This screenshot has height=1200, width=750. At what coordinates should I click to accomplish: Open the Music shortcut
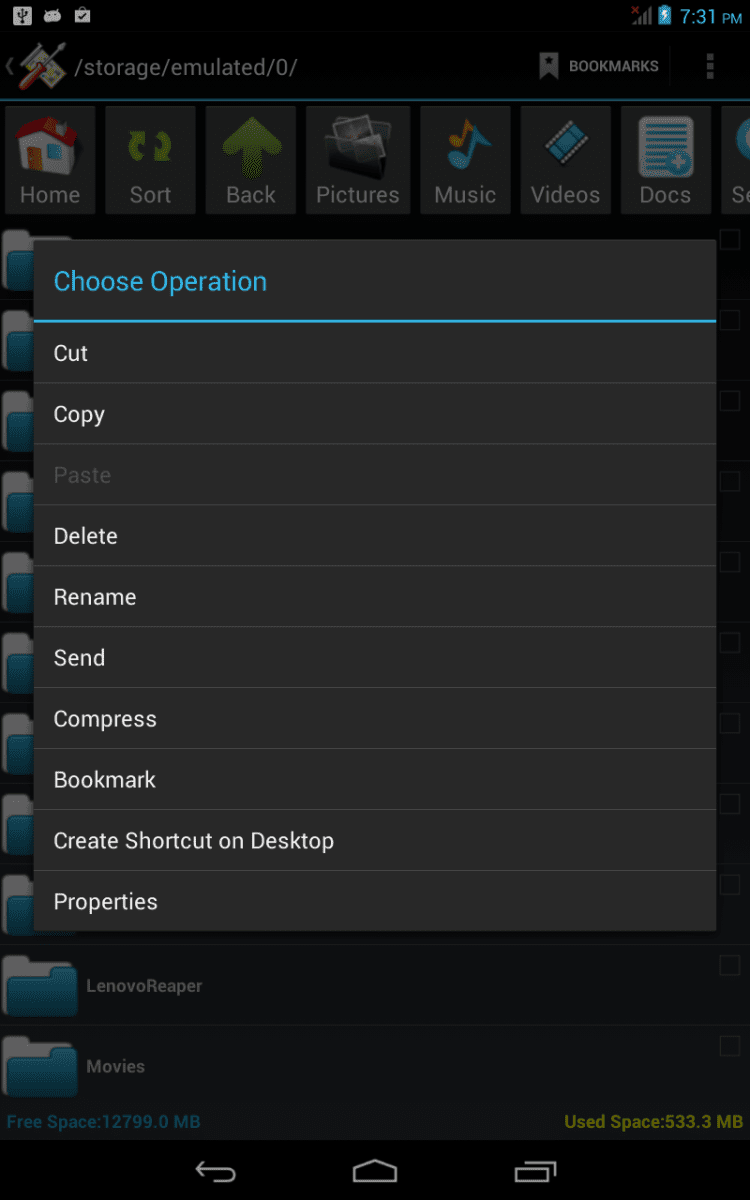[465, 160]
